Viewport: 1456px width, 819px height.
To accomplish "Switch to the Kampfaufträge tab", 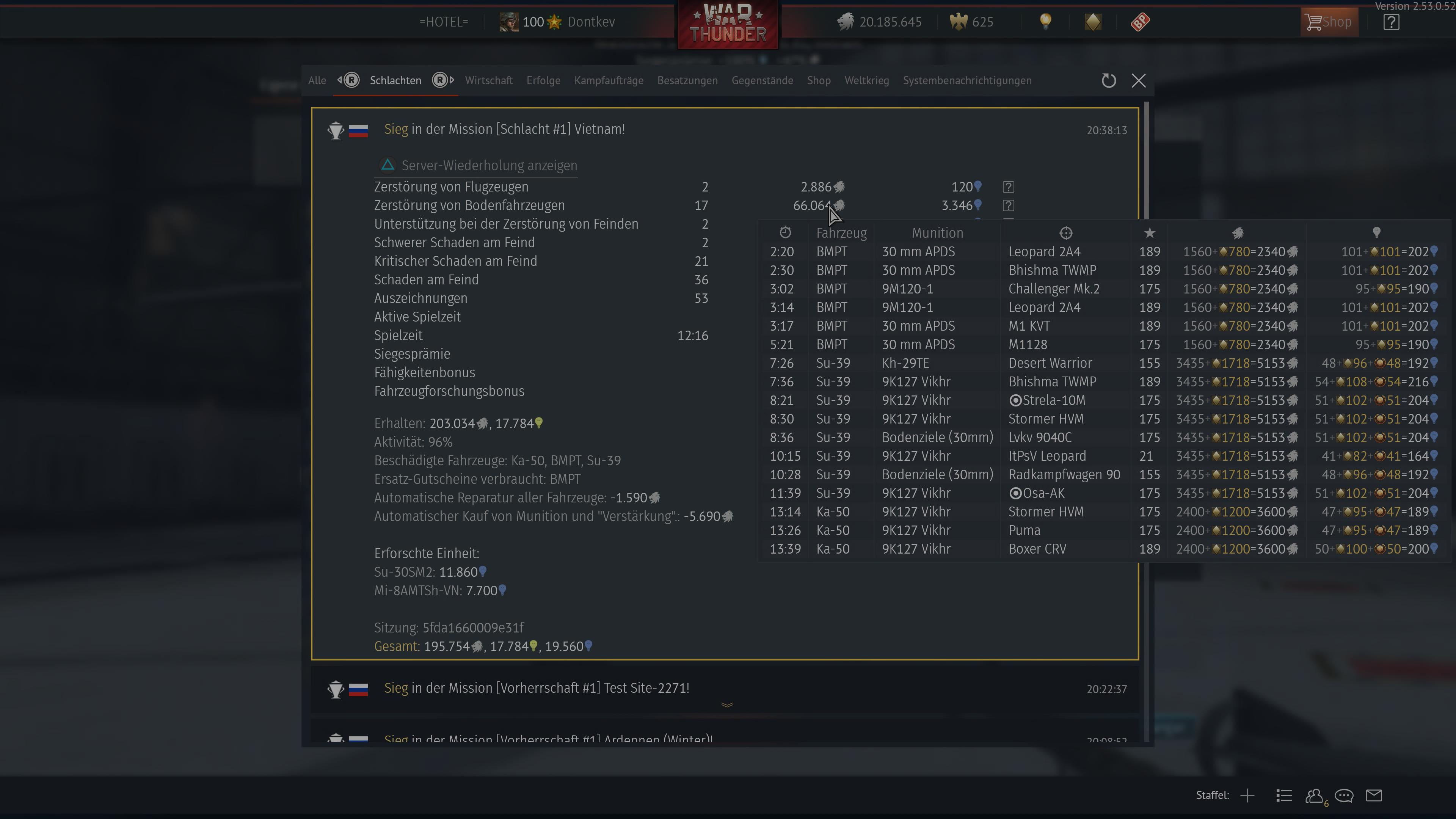I will 608,80.
